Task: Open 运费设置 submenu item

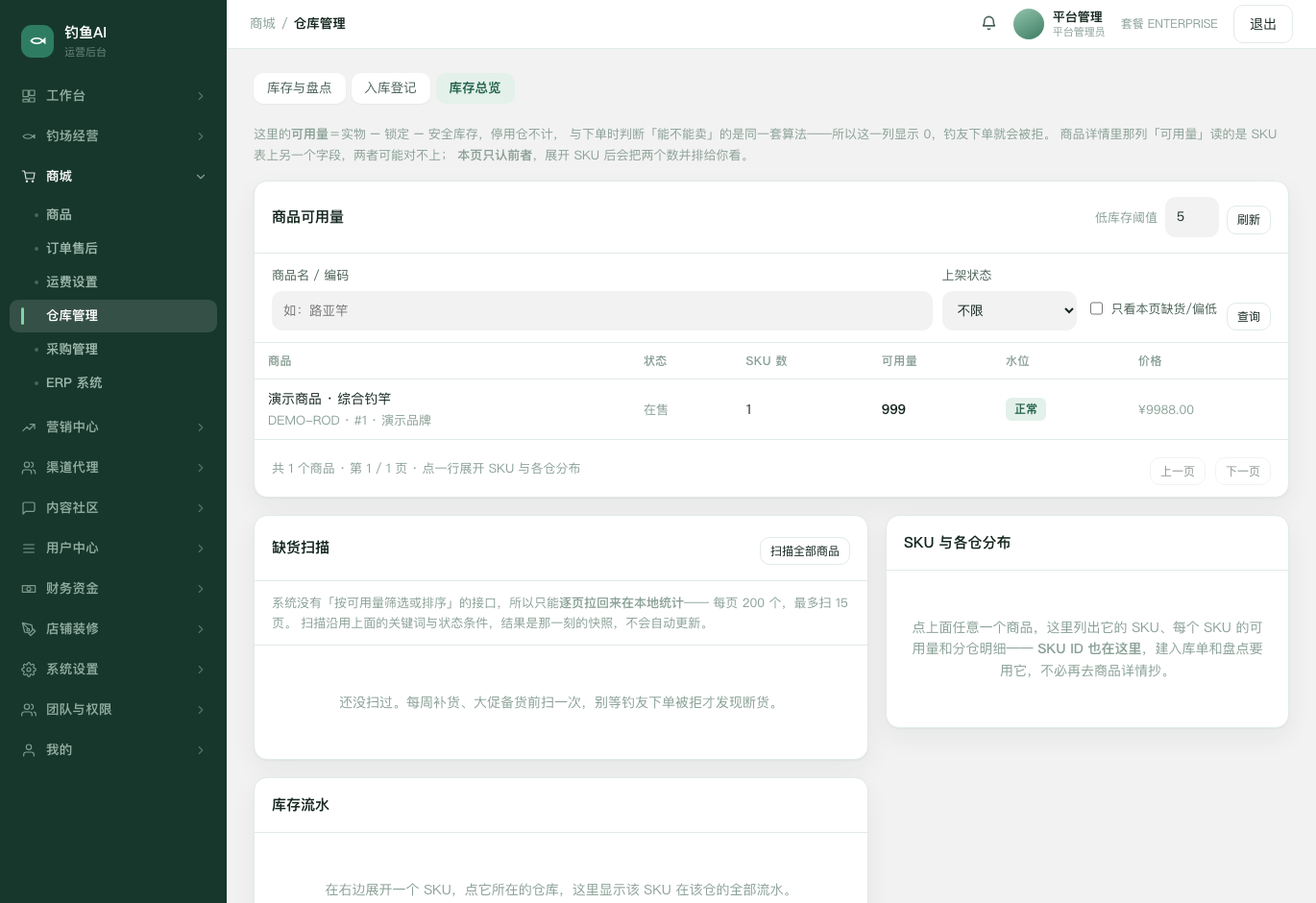Action: click(x=113, y=282)
